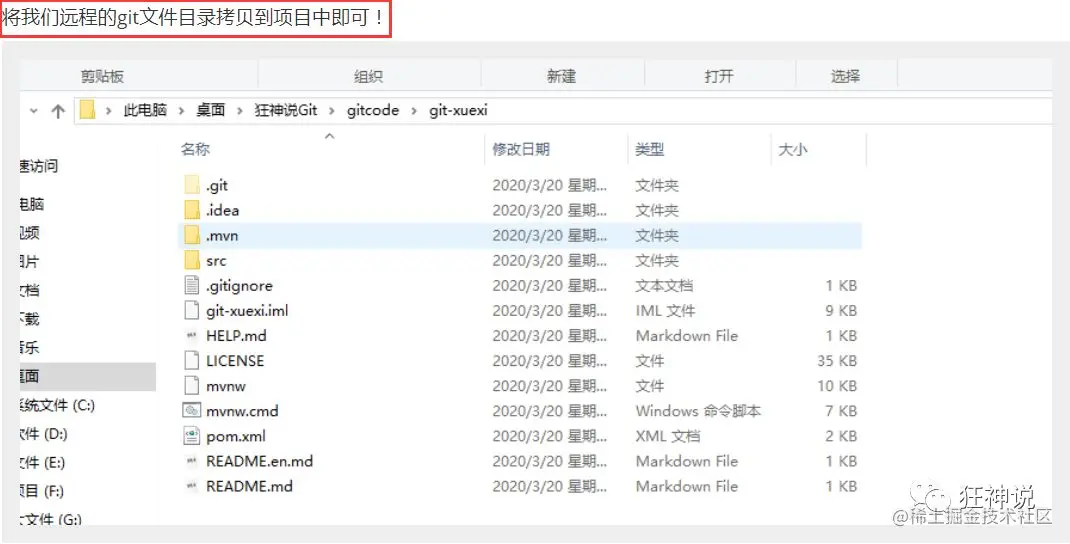This screenshot has width=1070, height=544.
Task: Click git-xuexi in breadcrumb path
Action: point(459,111)
